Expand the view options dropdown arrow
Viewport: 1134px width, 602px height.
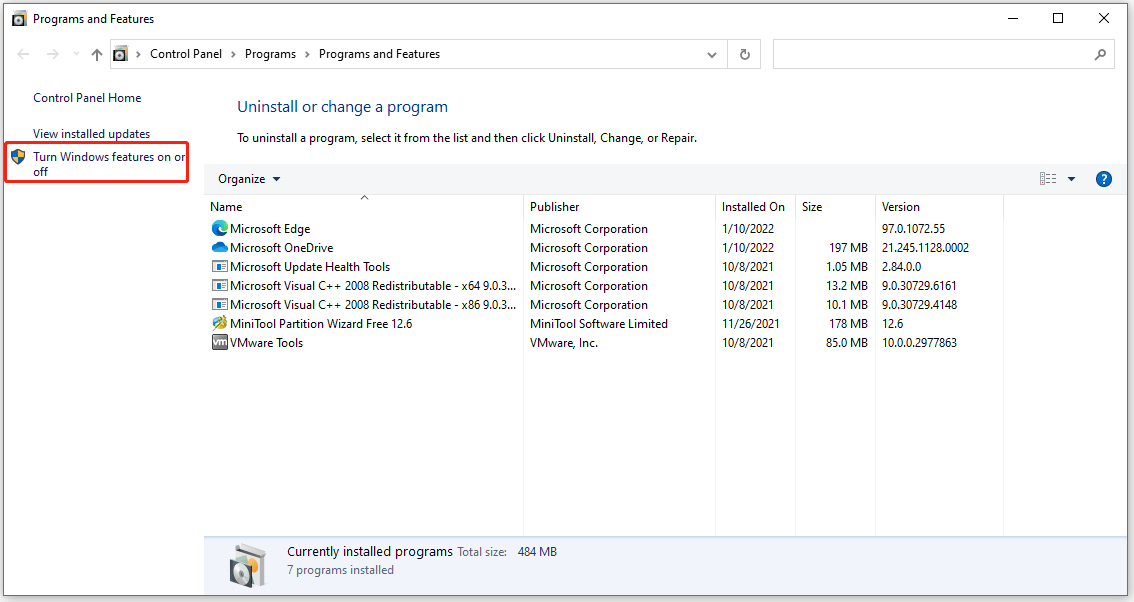[x=1072, y=179]
